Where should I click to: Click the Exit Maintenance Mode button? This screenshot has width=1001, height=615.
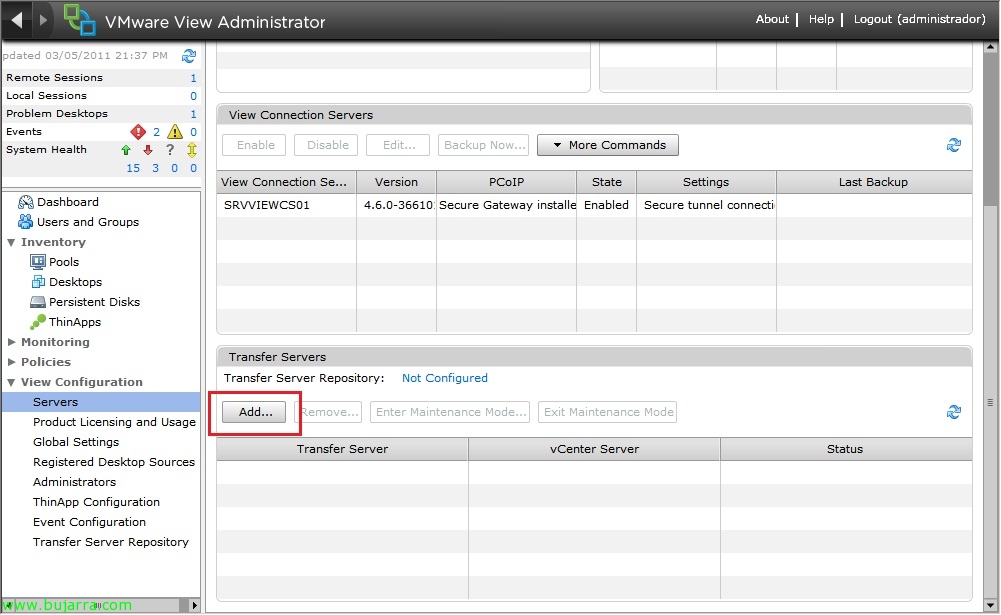click(x=608, y=413)
